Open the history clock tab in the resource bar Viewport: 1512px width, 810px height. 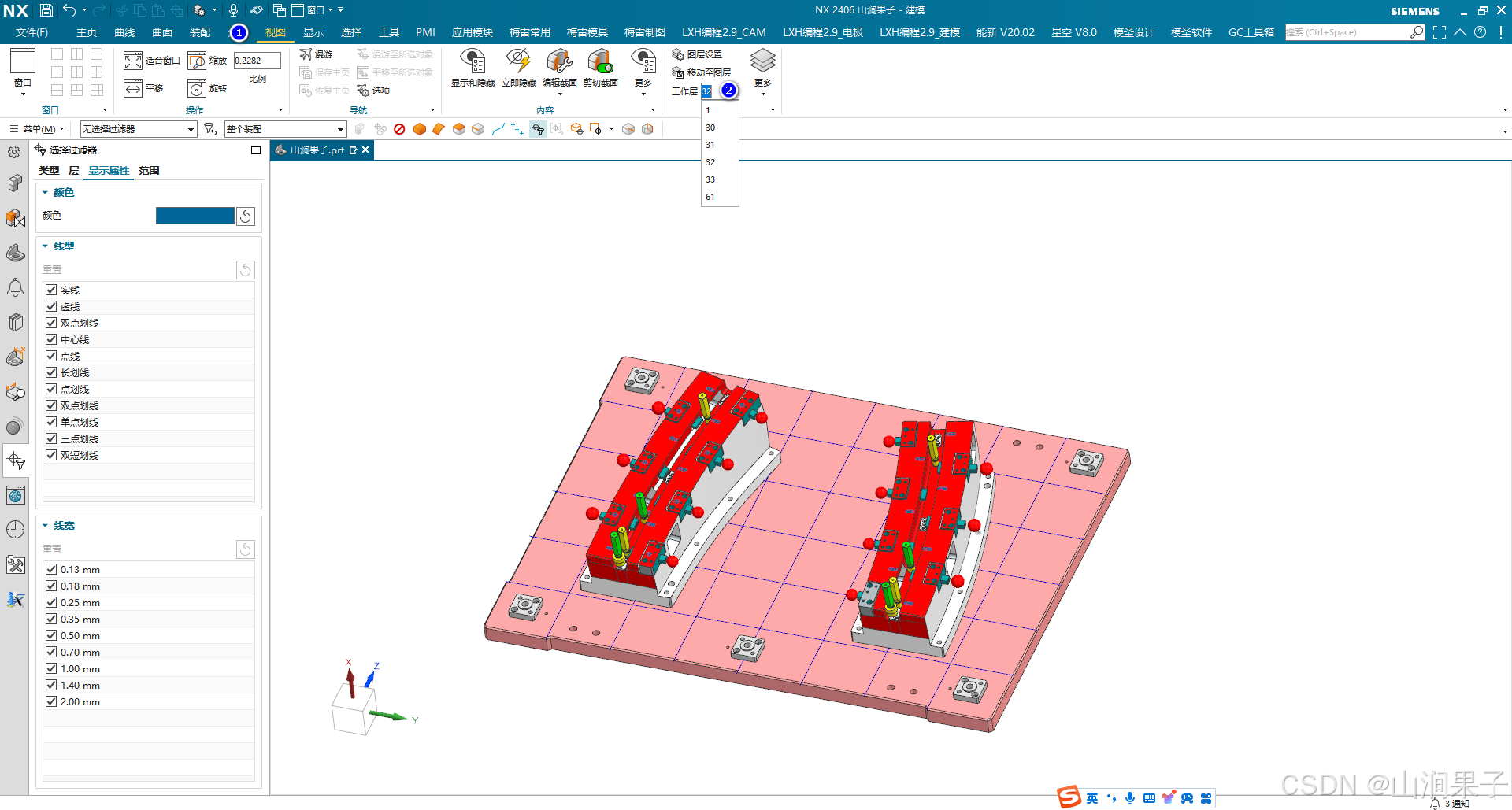pyautogui.click(x=15, y=529)
